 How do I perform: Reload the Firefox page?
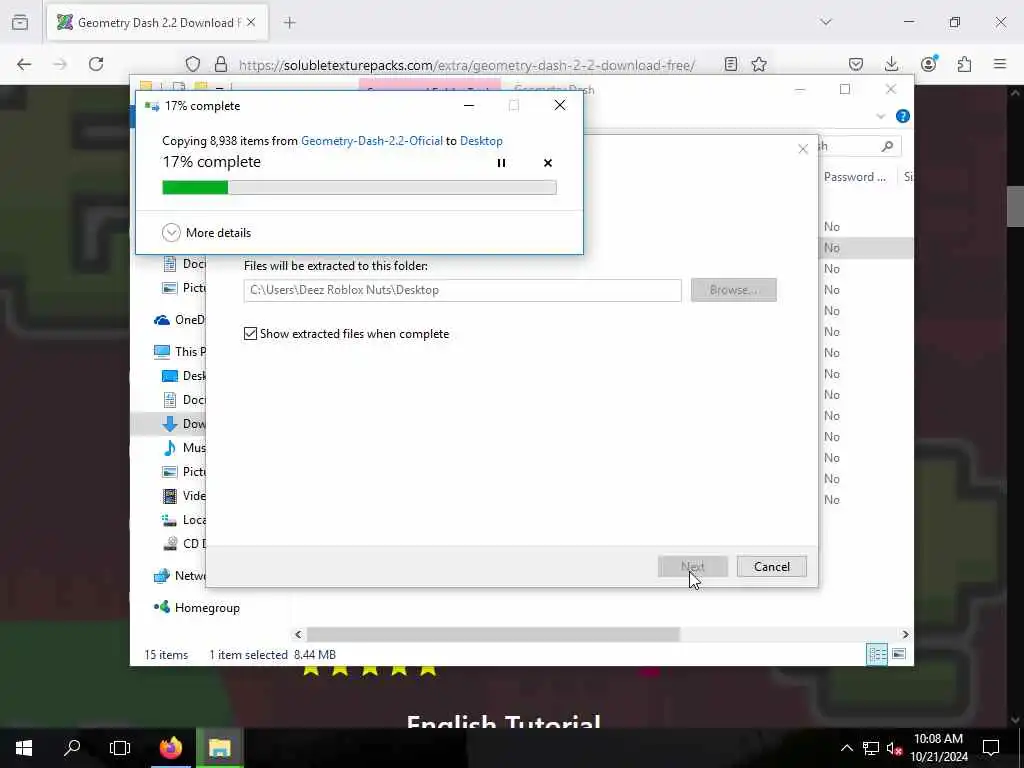click(x=96, y=64)
